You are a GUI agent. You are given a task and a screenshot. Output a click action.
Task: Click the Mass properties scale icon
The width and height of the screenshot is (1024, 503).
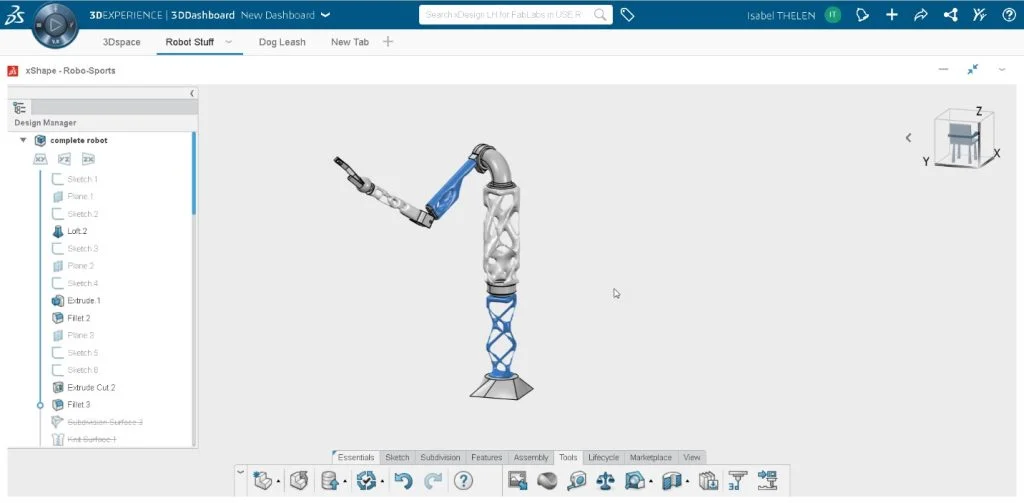[x=605, y=481]
